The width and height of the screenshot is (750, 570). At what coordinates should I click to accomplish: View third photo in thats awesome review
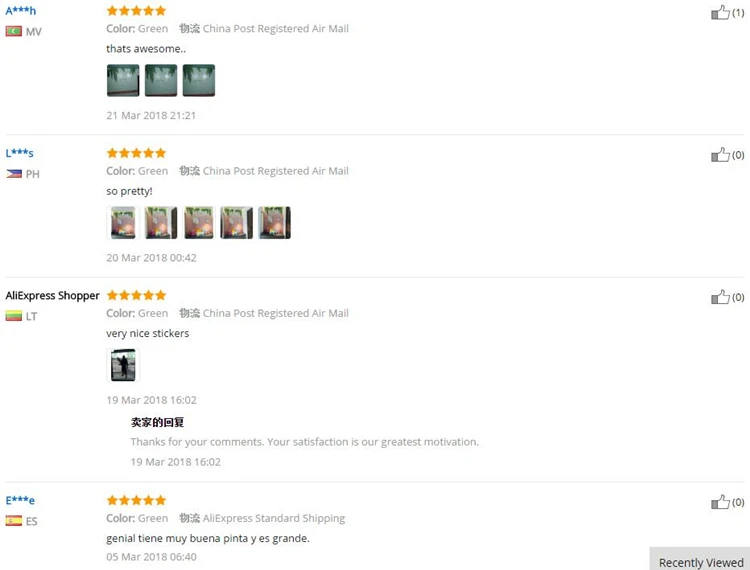(199, 80)
